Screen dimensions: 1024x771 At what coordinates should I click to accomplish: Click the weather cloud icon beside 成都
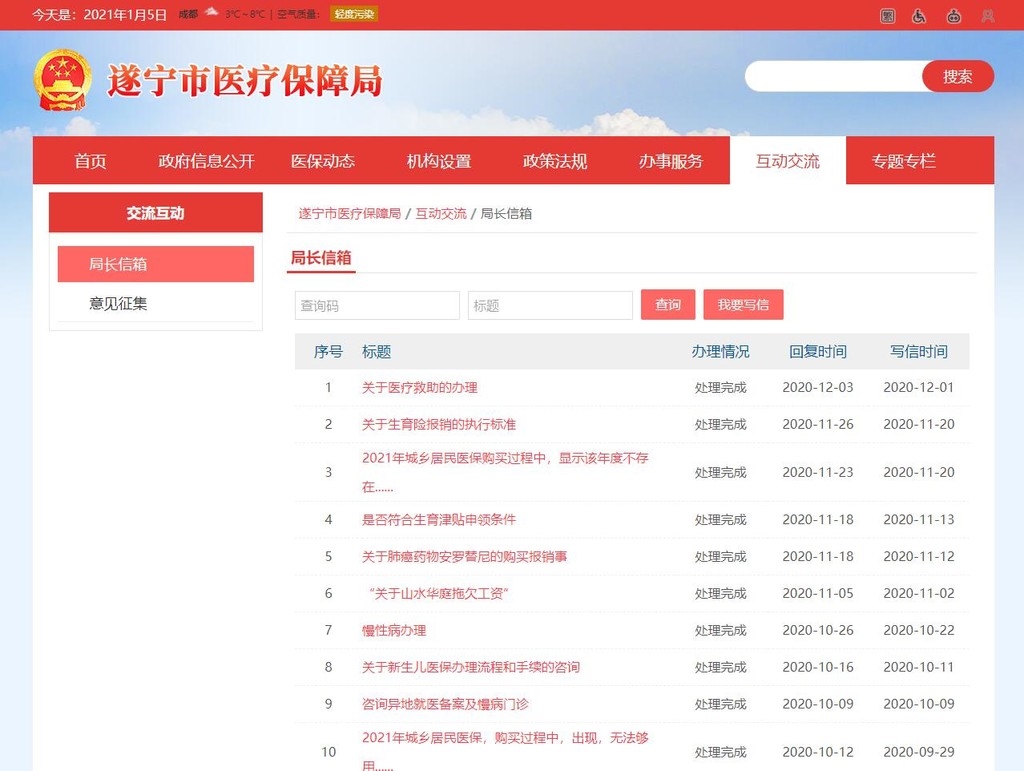tap(211, 13)
